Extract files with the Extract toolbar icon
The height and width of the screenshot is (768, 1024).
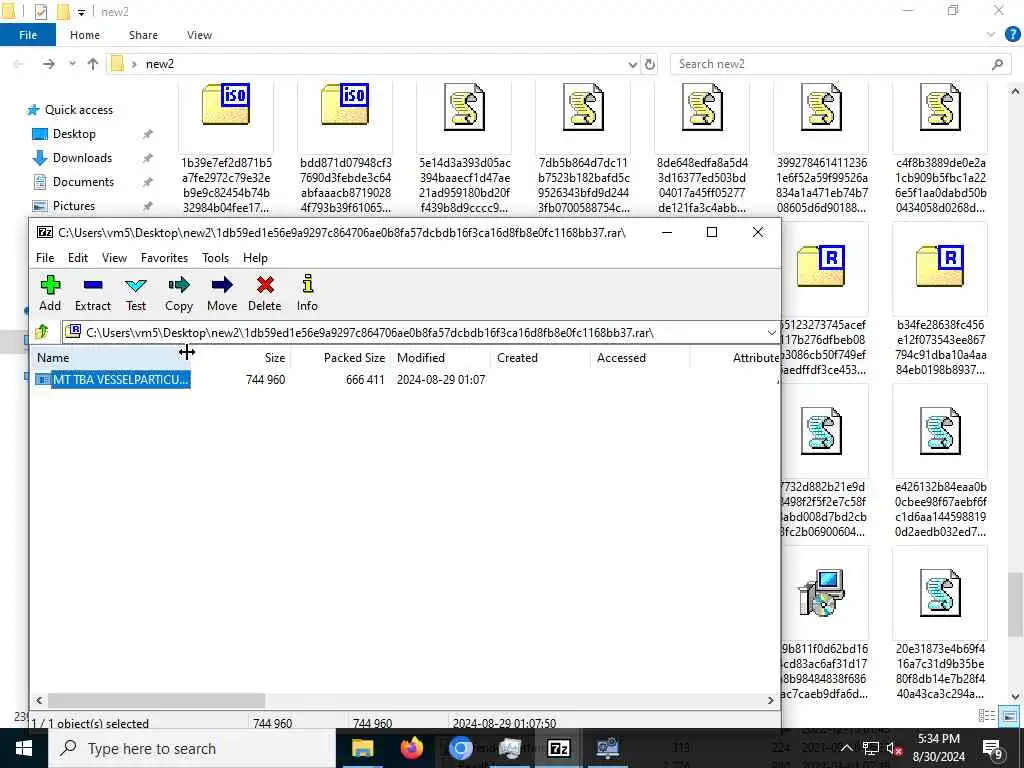[x=93, y=293]
